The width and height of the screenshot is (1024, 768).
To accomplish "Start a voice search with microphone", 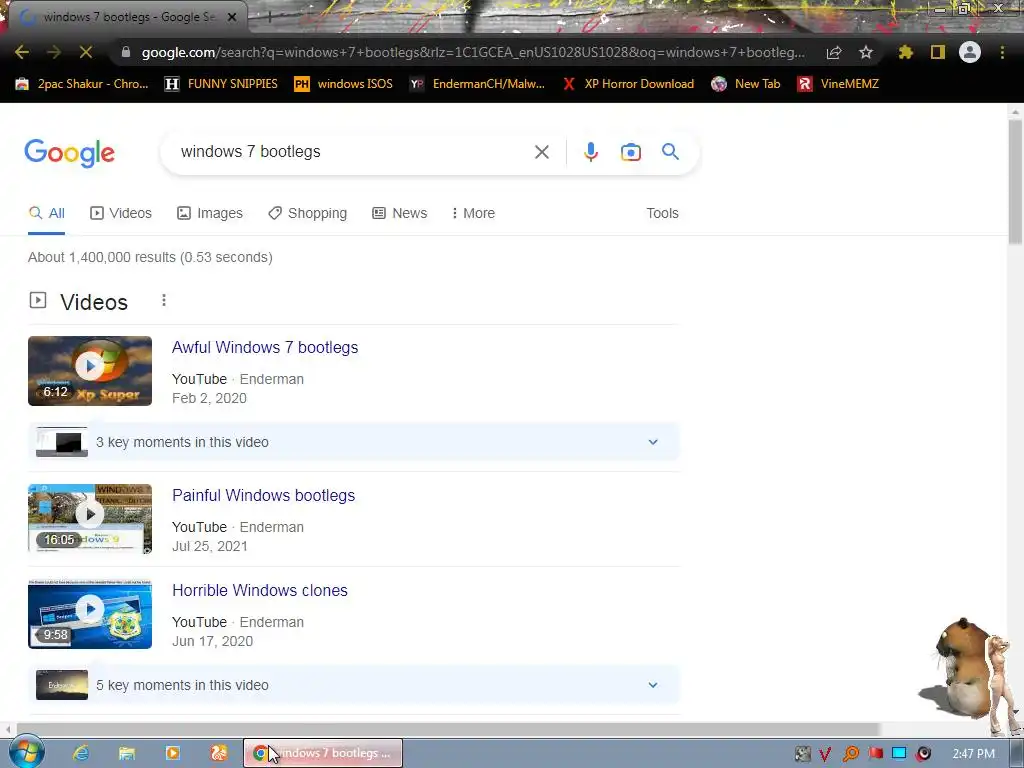I will tap(590, 152).
